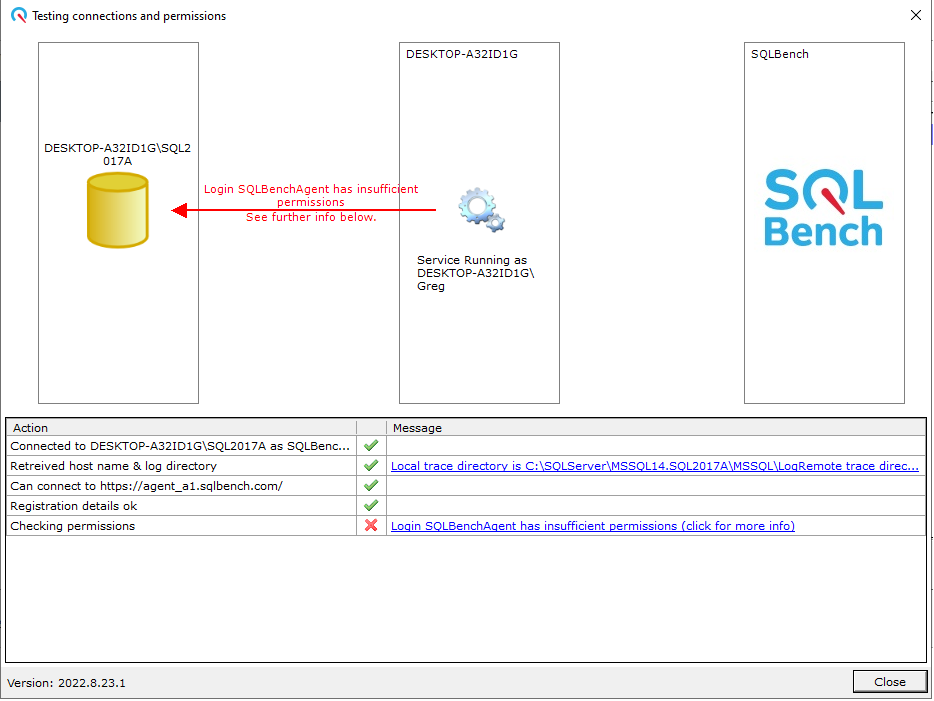This screenshot has width=934, height=701.
Task: Click the Action column header
Action: click(x=180, y=427)
